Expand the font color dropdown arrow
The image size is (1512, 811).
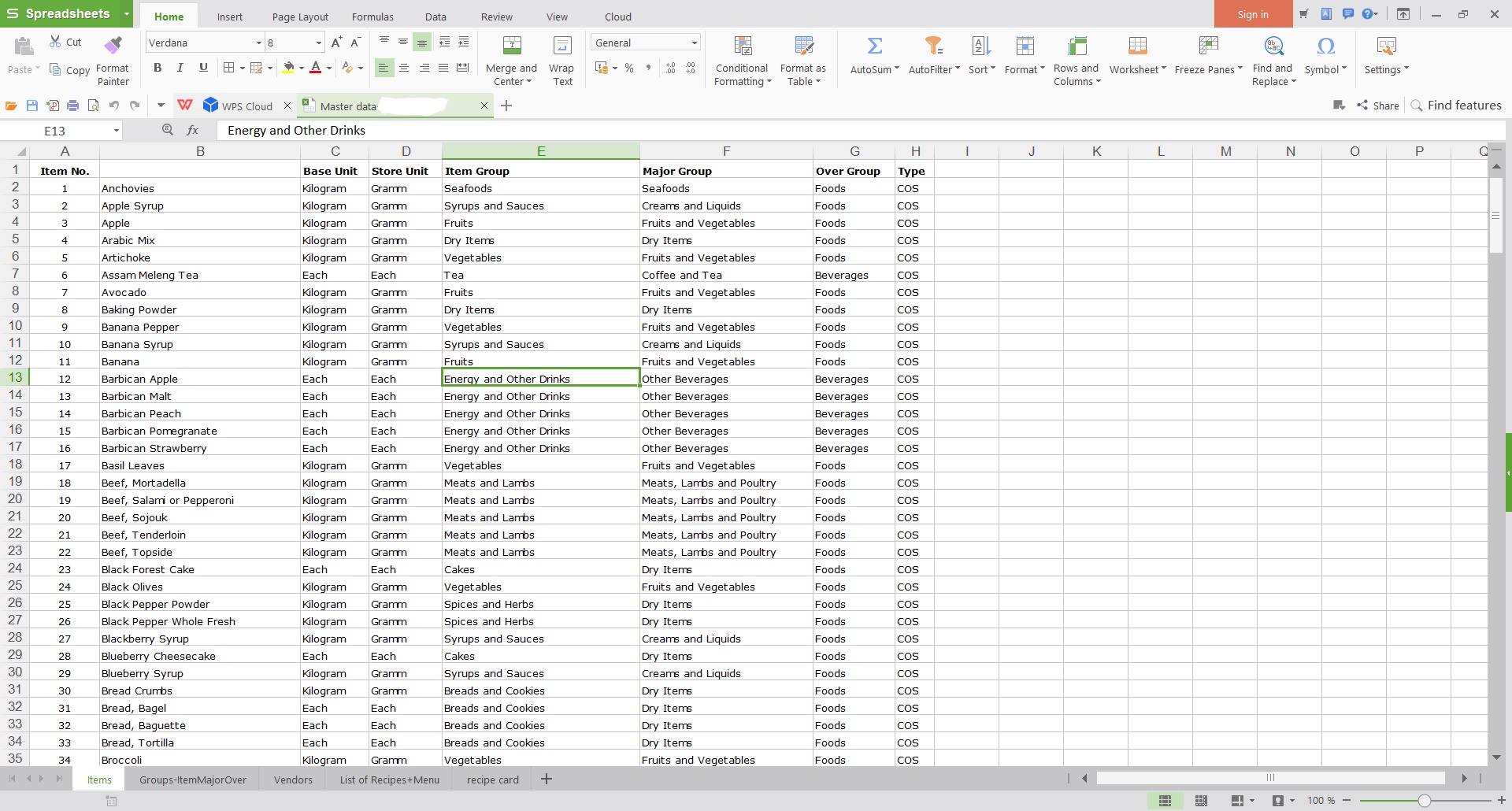point(329,69)
